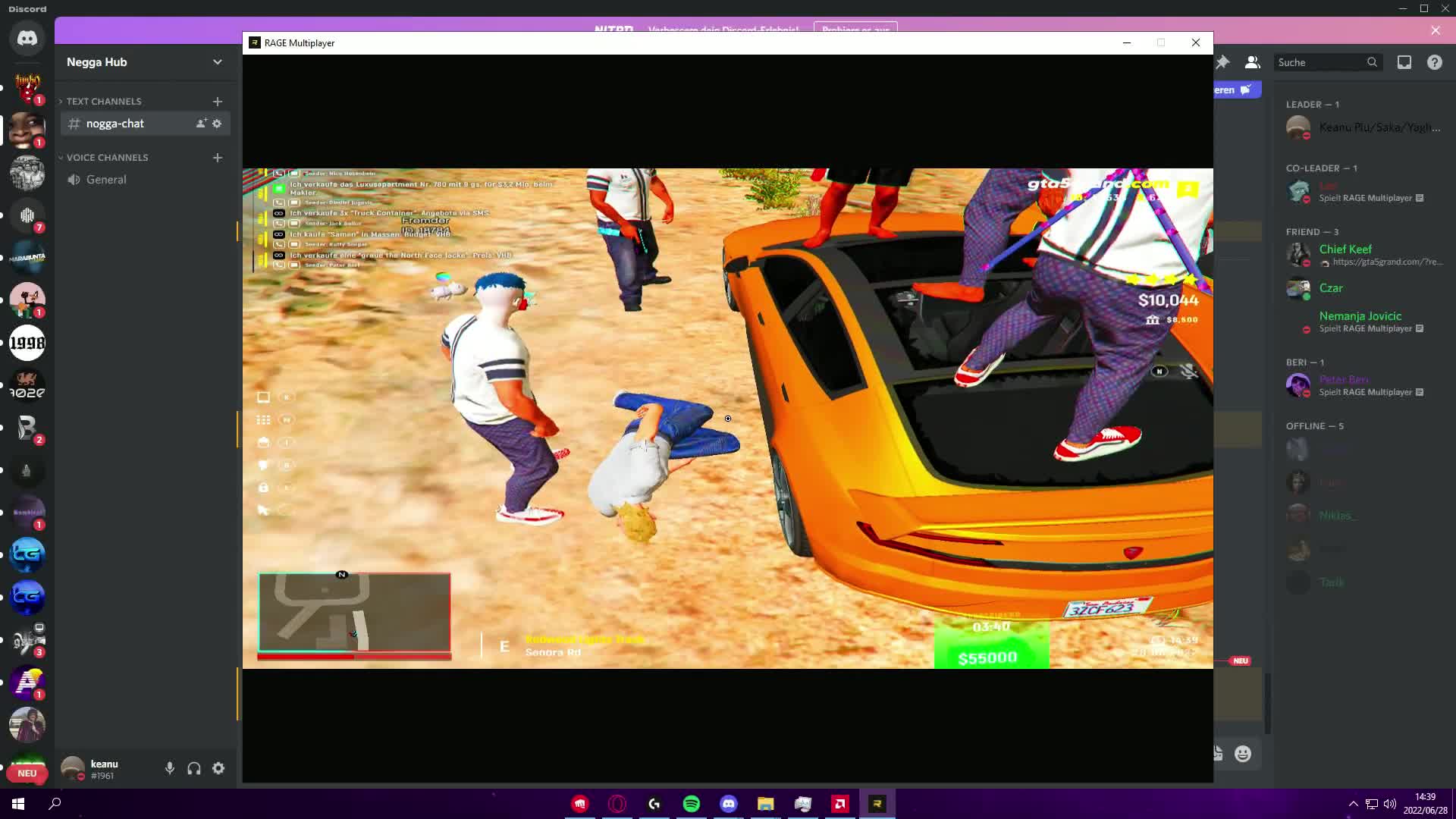Open the RAGE Multiplayer taskbar icon
The image size is (1456, 819).
pos(877,803)
